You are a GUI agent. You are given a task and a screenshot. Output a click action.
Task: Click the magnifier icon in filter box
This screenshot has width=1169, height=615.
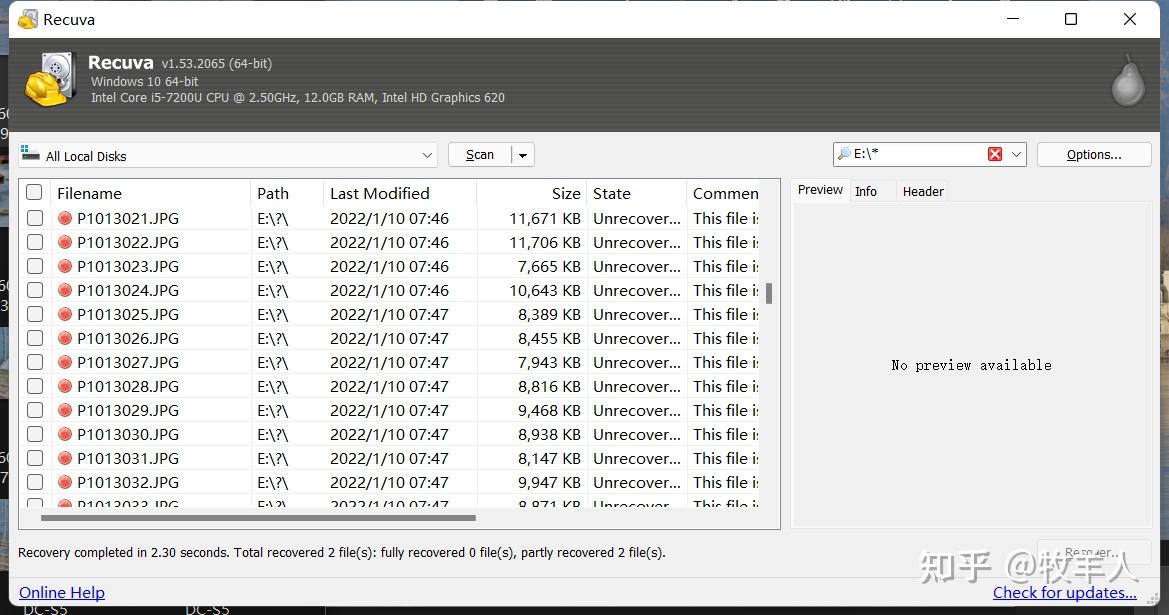[844, 154]
